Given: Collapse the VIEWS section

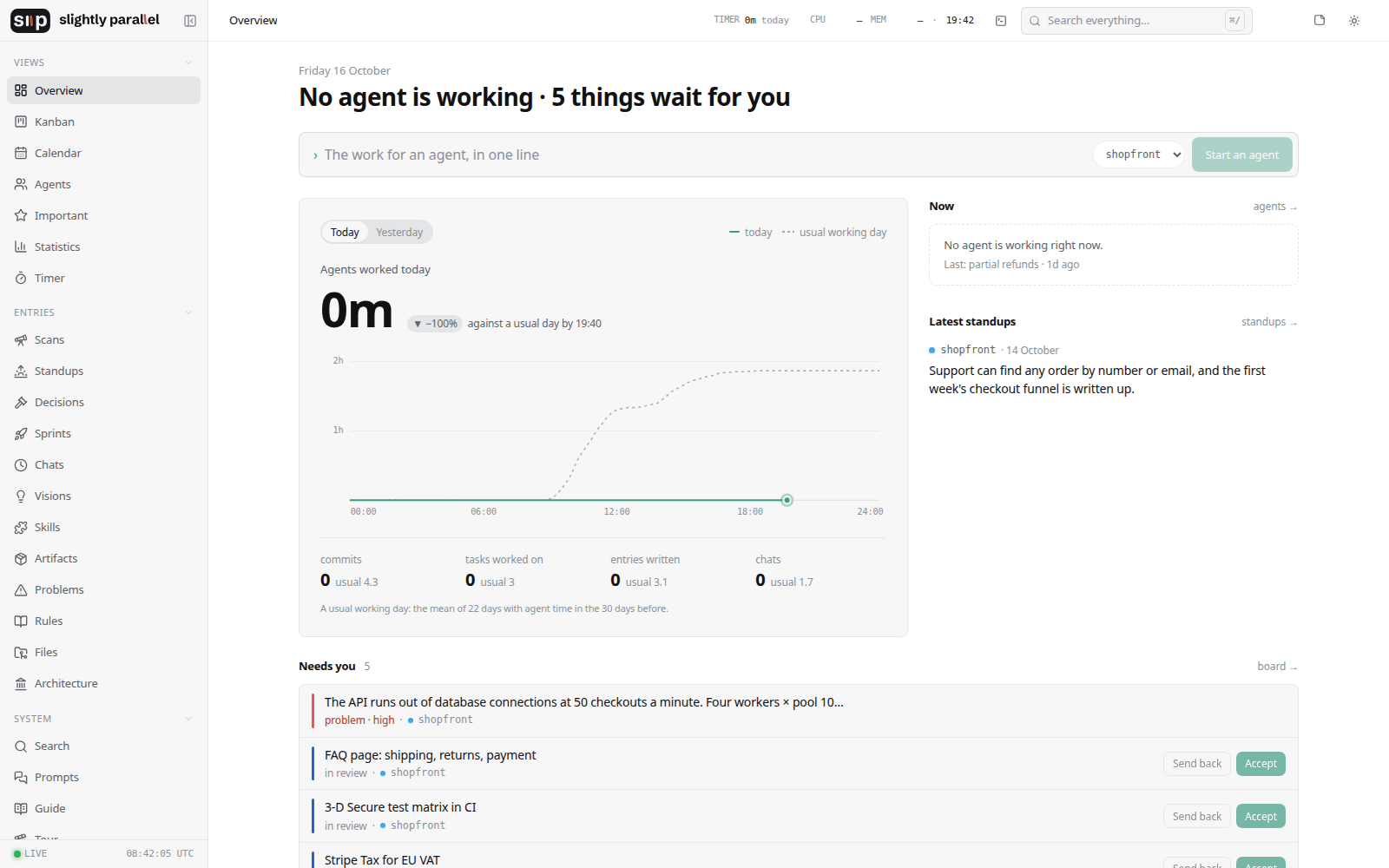Looking at the screenshot, I should pyautogui.click(x=188, y=62).
